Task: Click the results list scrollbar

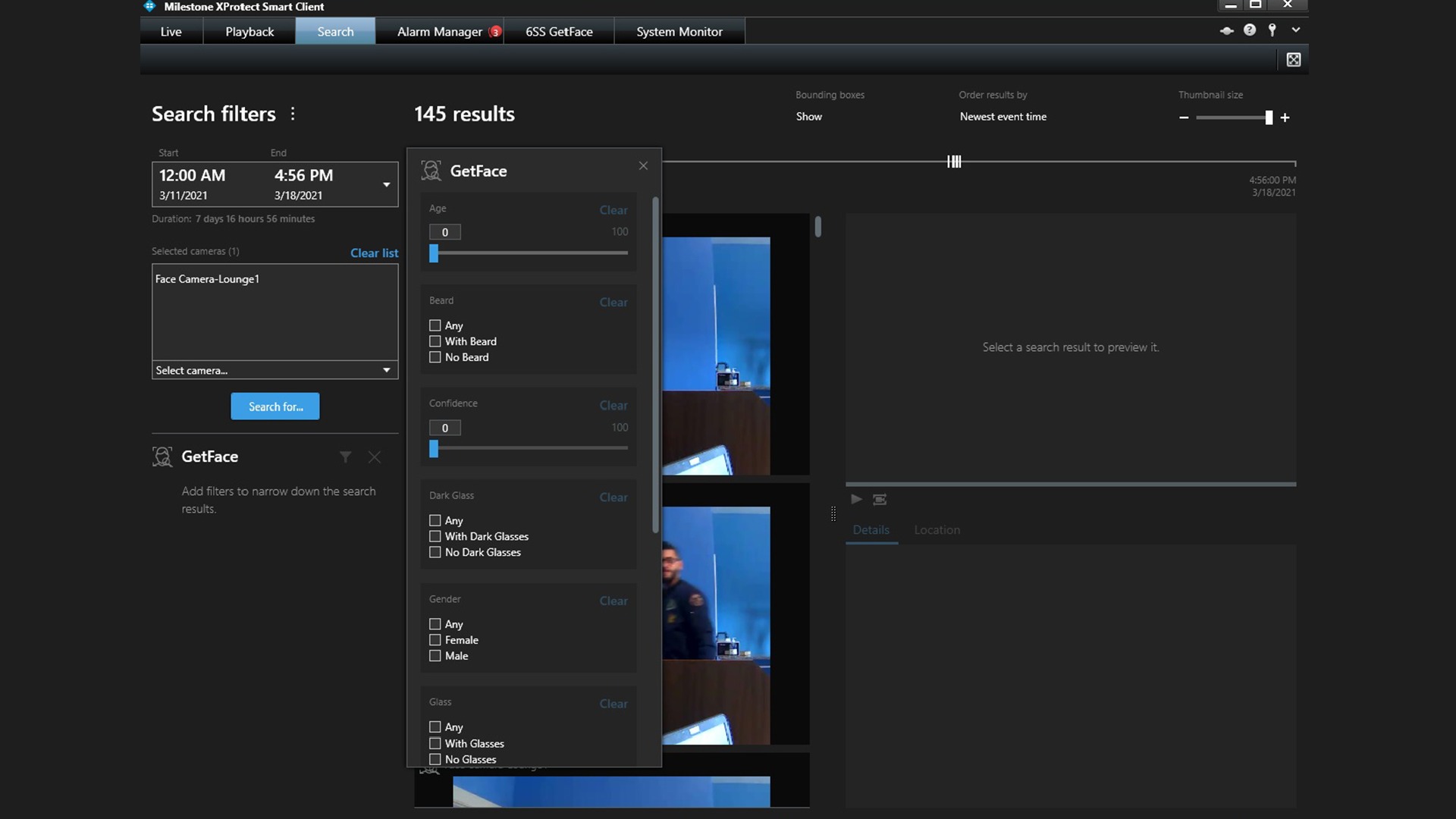Action: [818, 227]
